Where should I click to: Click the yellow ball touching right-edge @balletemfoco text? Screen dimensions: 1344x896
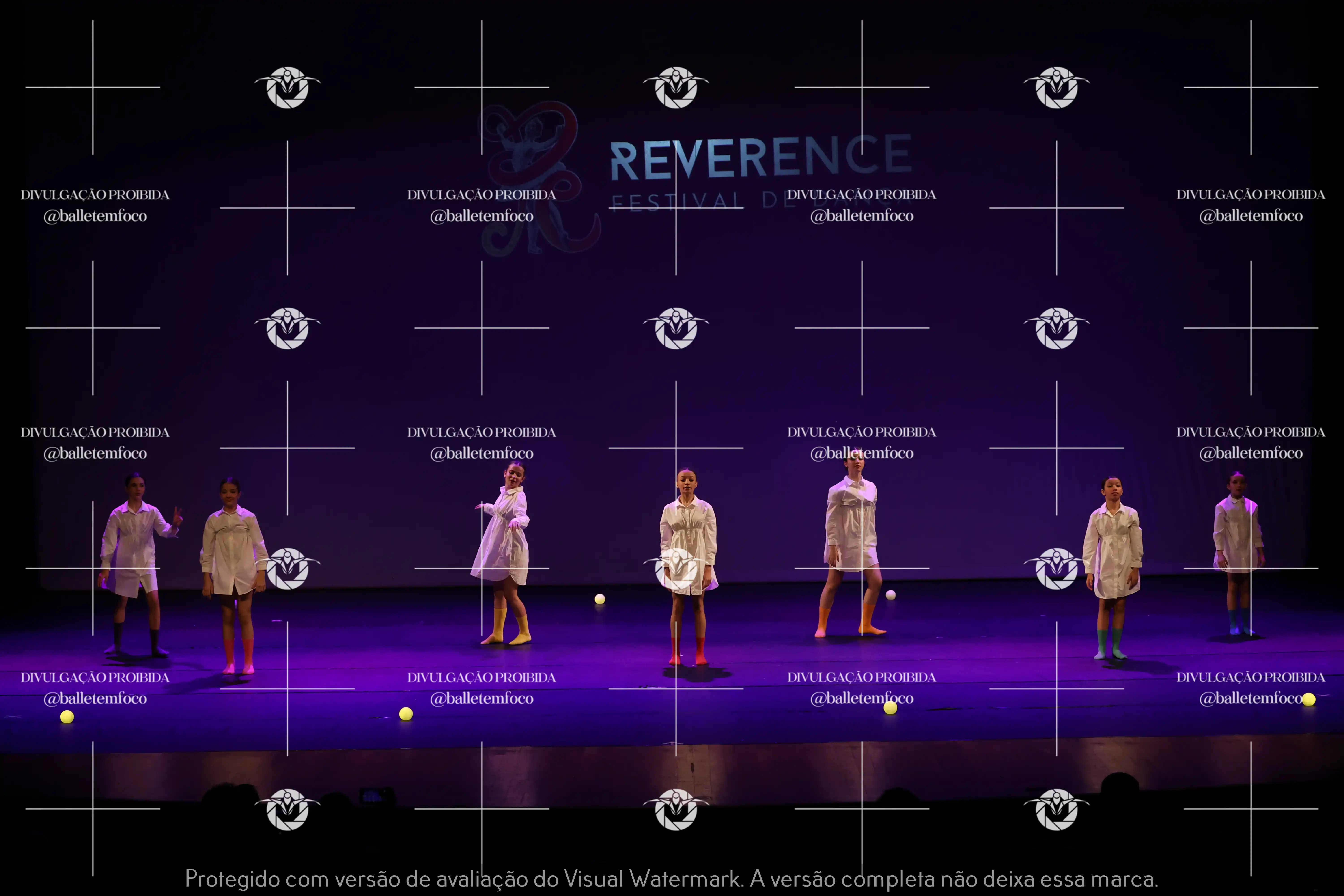[x=1309, y=699]
